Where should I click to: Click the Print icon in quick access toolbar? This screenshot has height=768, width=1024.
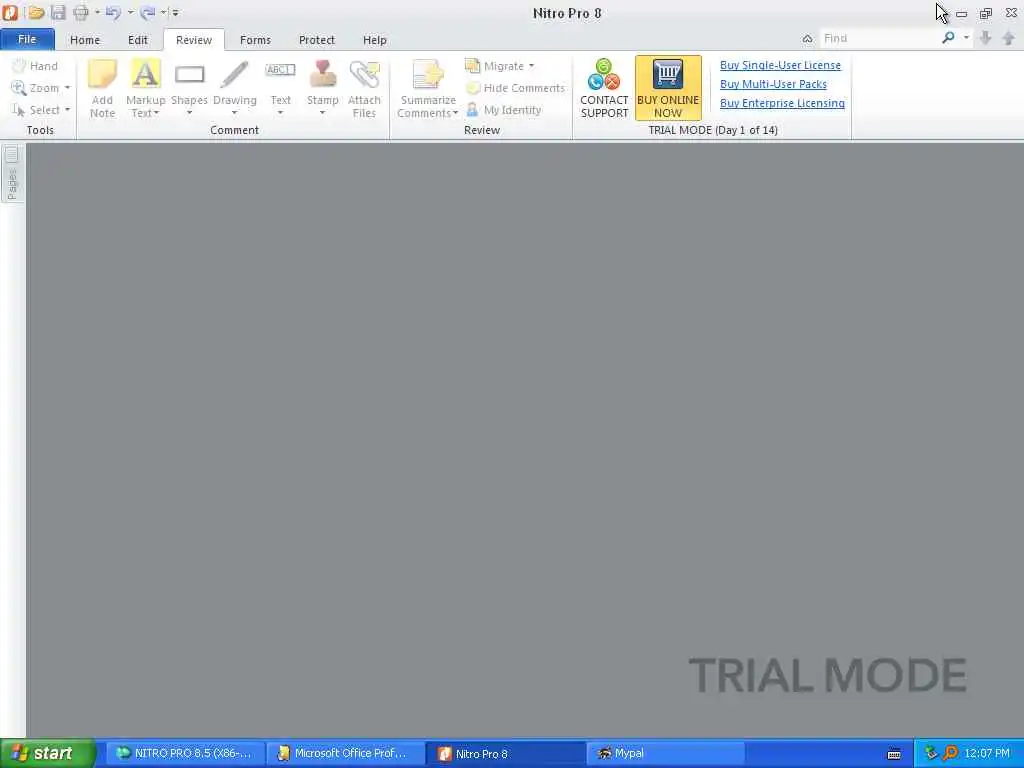point(80,12)
